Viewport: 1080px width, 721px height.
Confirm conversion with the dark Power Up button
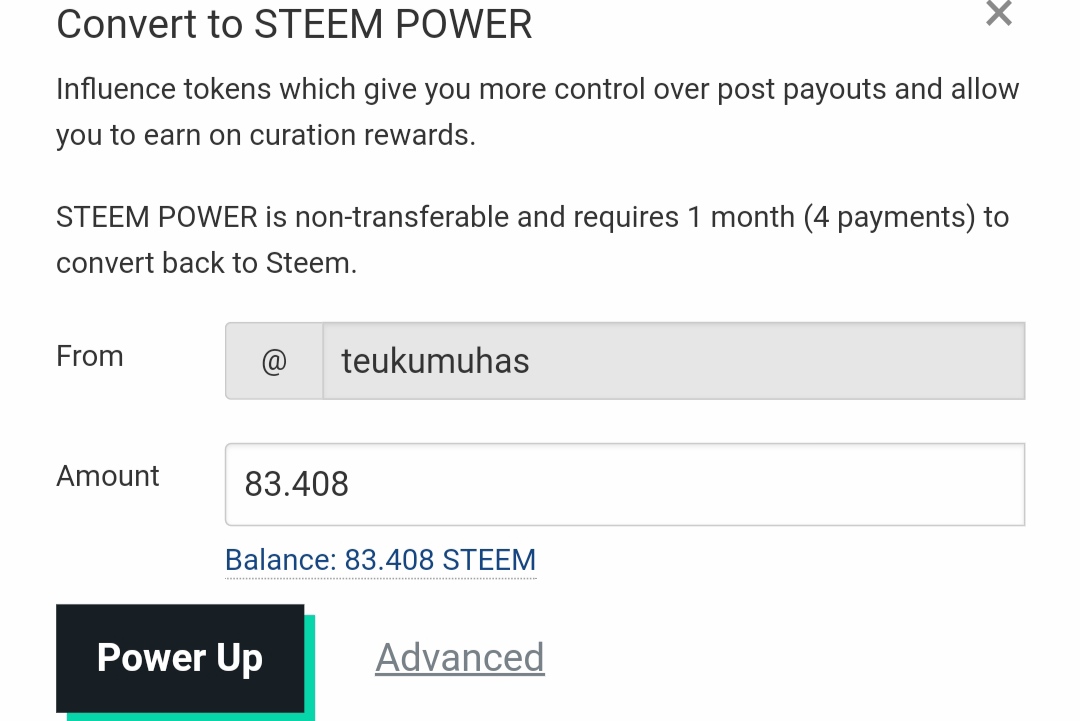coord(180,658)
